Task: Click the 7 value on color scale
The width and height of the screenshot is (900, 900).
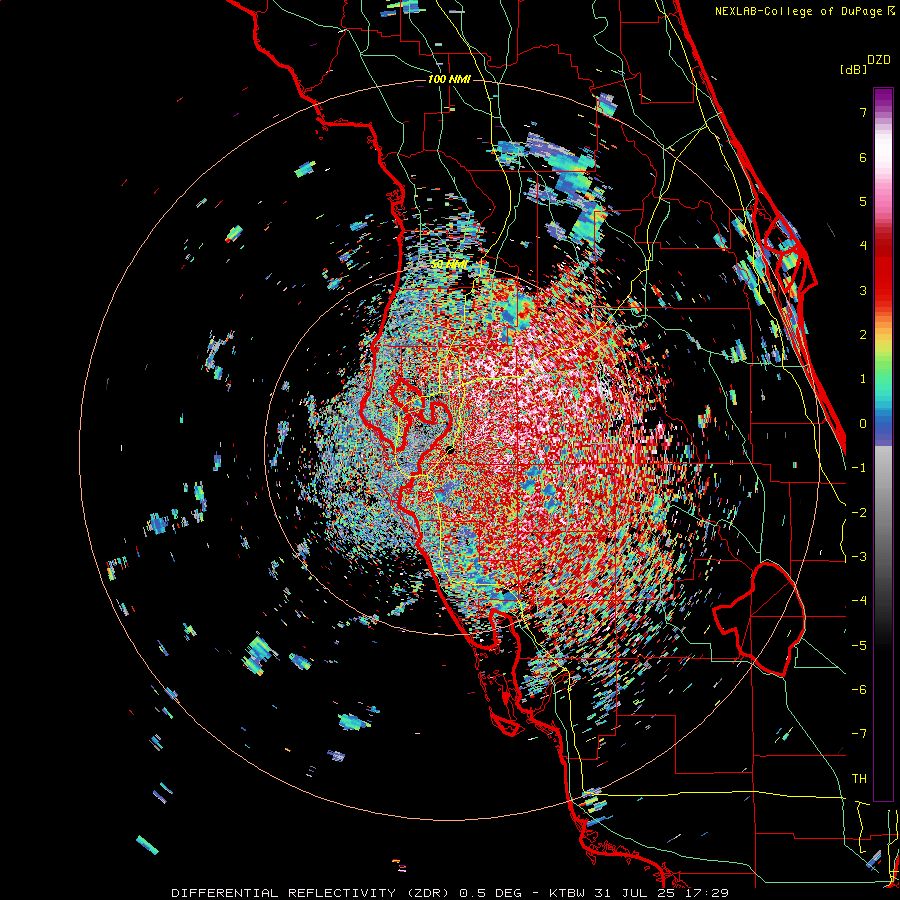Action: click(x=863, y=112)
